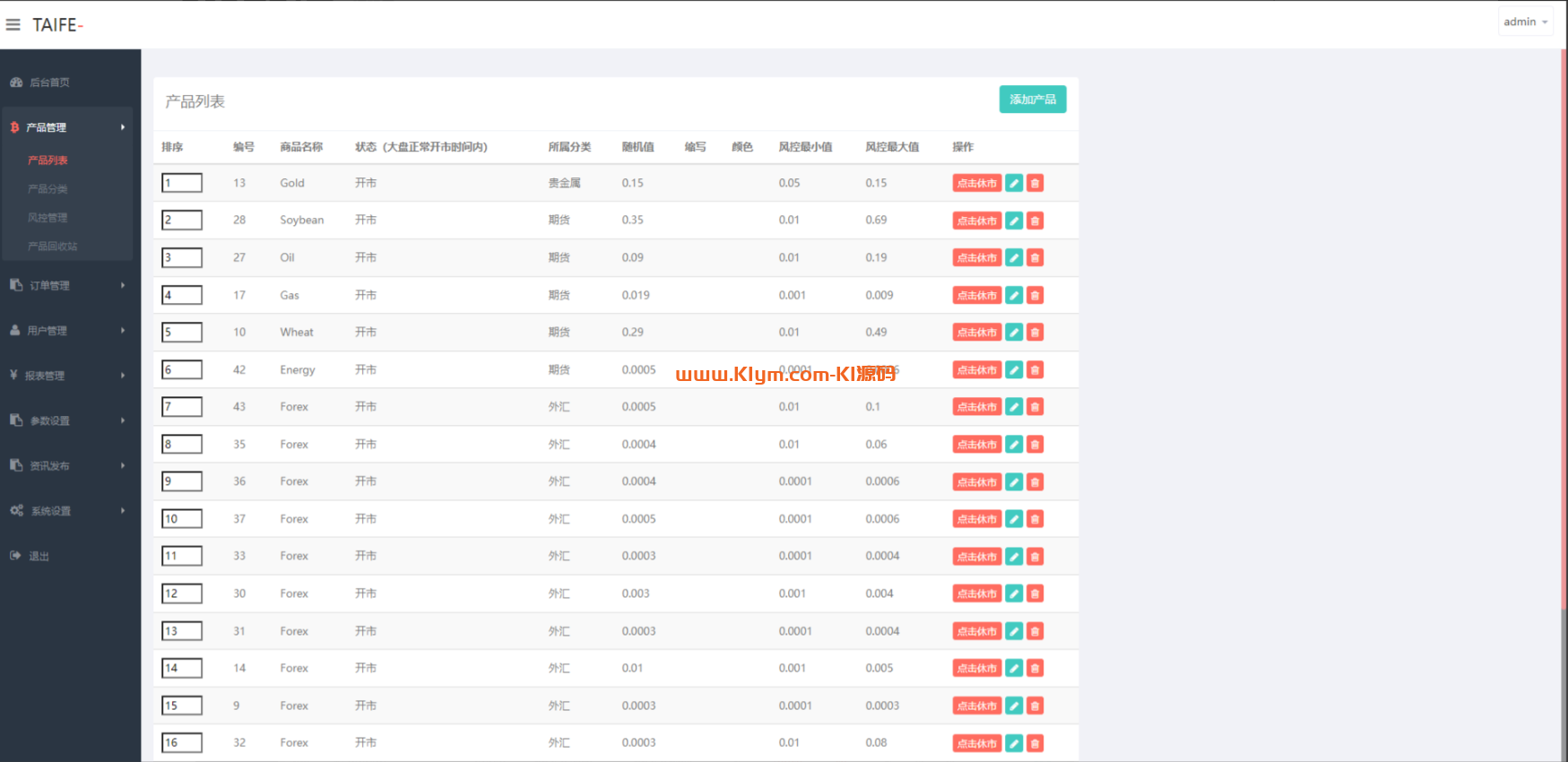The image size is (1568, 762).
Task: Click the 添加产品 button
Action: pyautogui.click(x=1032, y=100)
